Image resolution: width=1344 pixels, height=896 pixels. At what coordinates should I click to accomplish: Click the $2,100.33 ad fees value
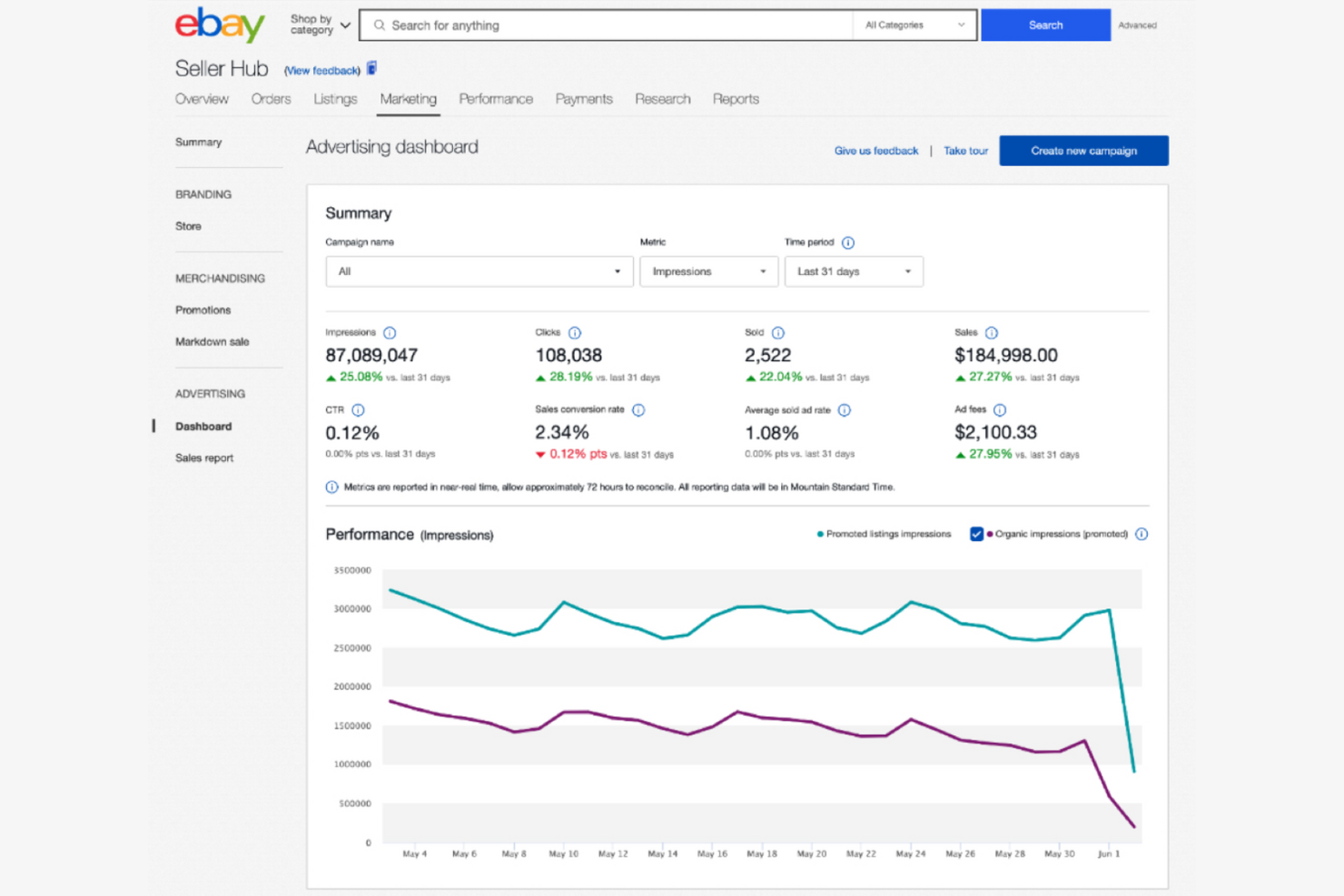tap(995, 433)
